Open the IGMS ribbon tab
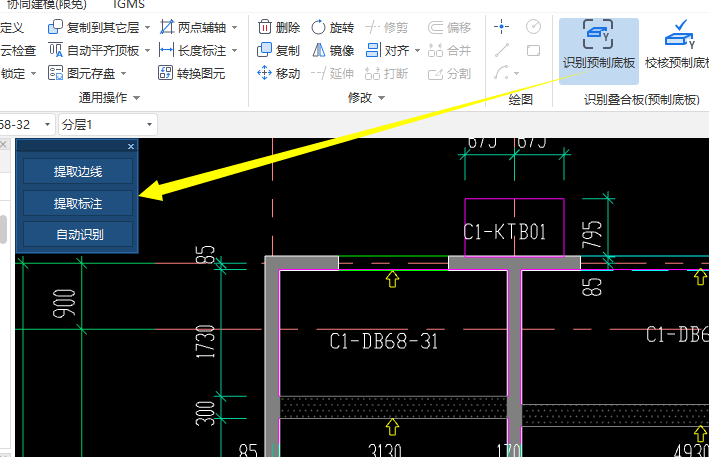709x457 pixels. [x=129, y=4]
